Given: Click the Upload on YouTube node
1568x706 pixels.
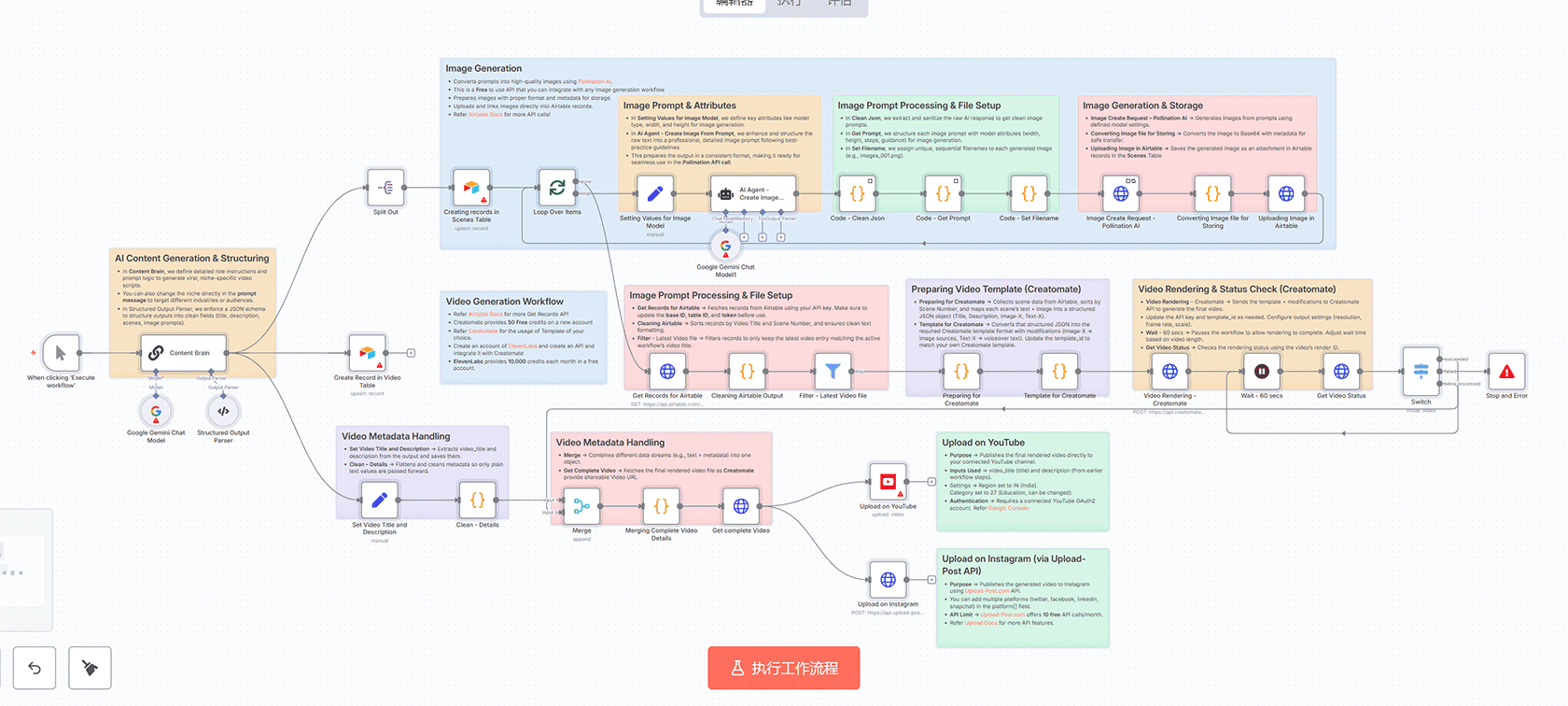Looking at the screenshot, I should tap(888, 483).
